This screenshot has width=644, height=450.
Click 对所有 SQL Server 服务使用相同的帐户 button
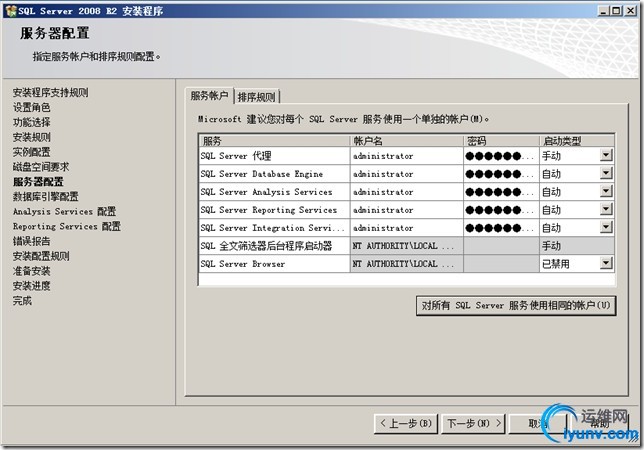[x=516, y=305]
